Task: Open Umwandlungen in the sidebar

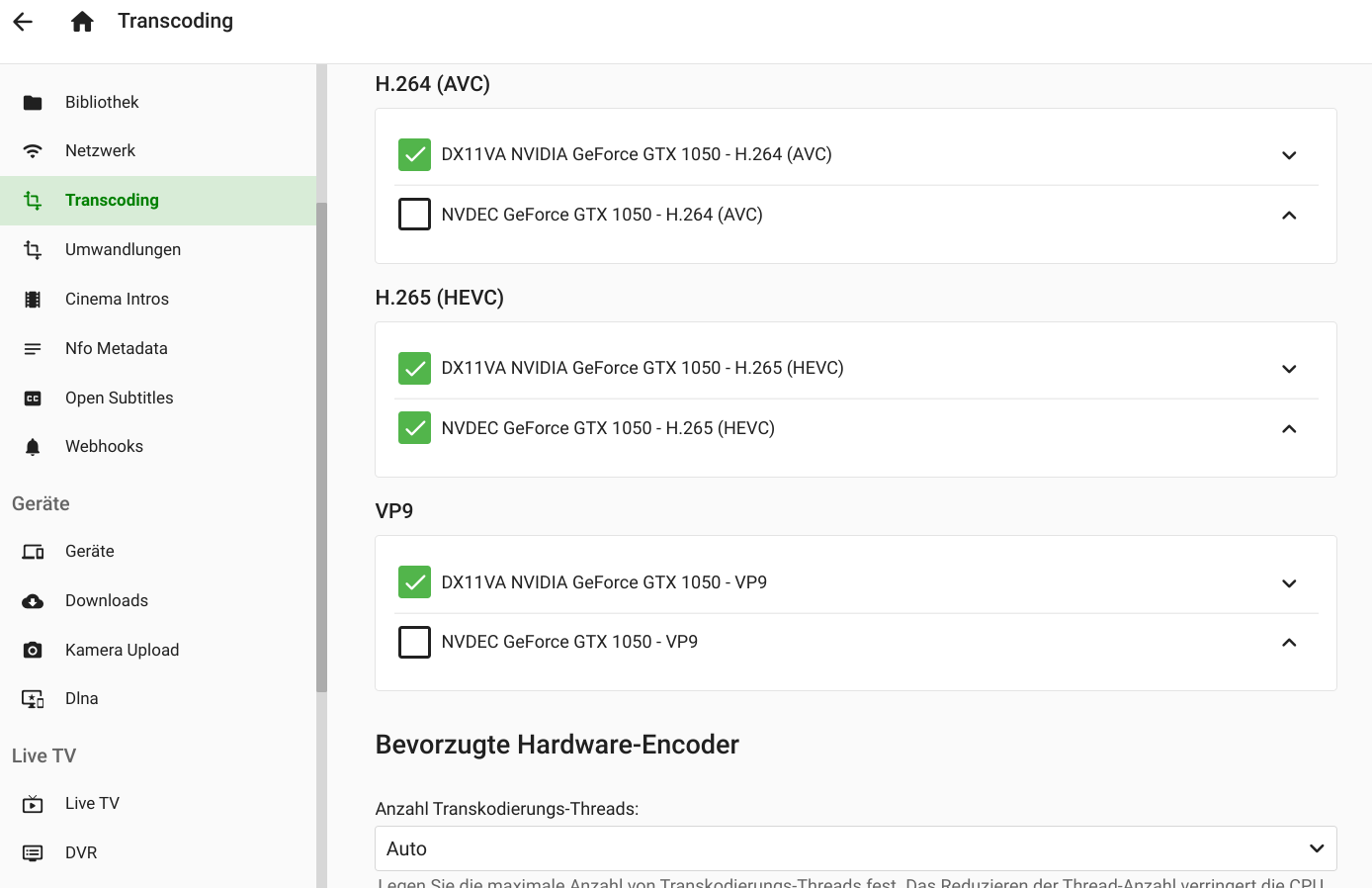Action: click(123, 250)
